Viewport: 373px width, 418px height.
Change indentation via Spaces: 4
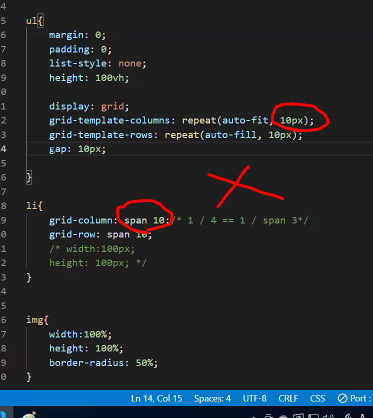click(x=212, y=398)
